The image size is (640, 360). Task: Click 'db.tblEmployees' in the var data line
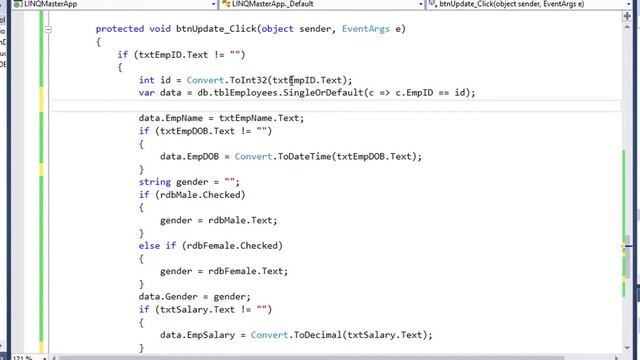tap(237, 93)
